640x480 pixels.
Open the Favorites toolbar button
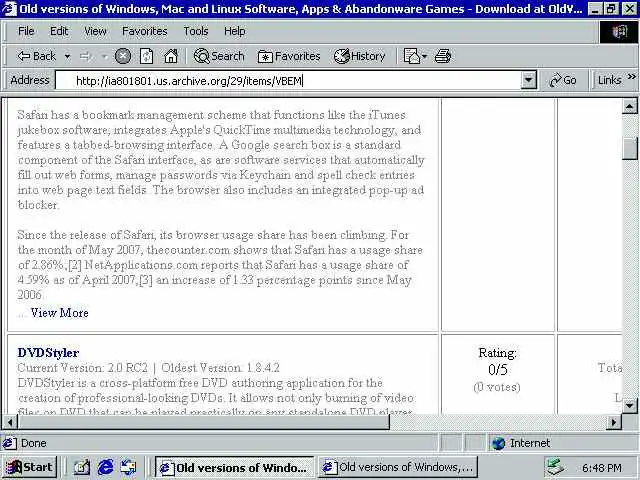289,56
